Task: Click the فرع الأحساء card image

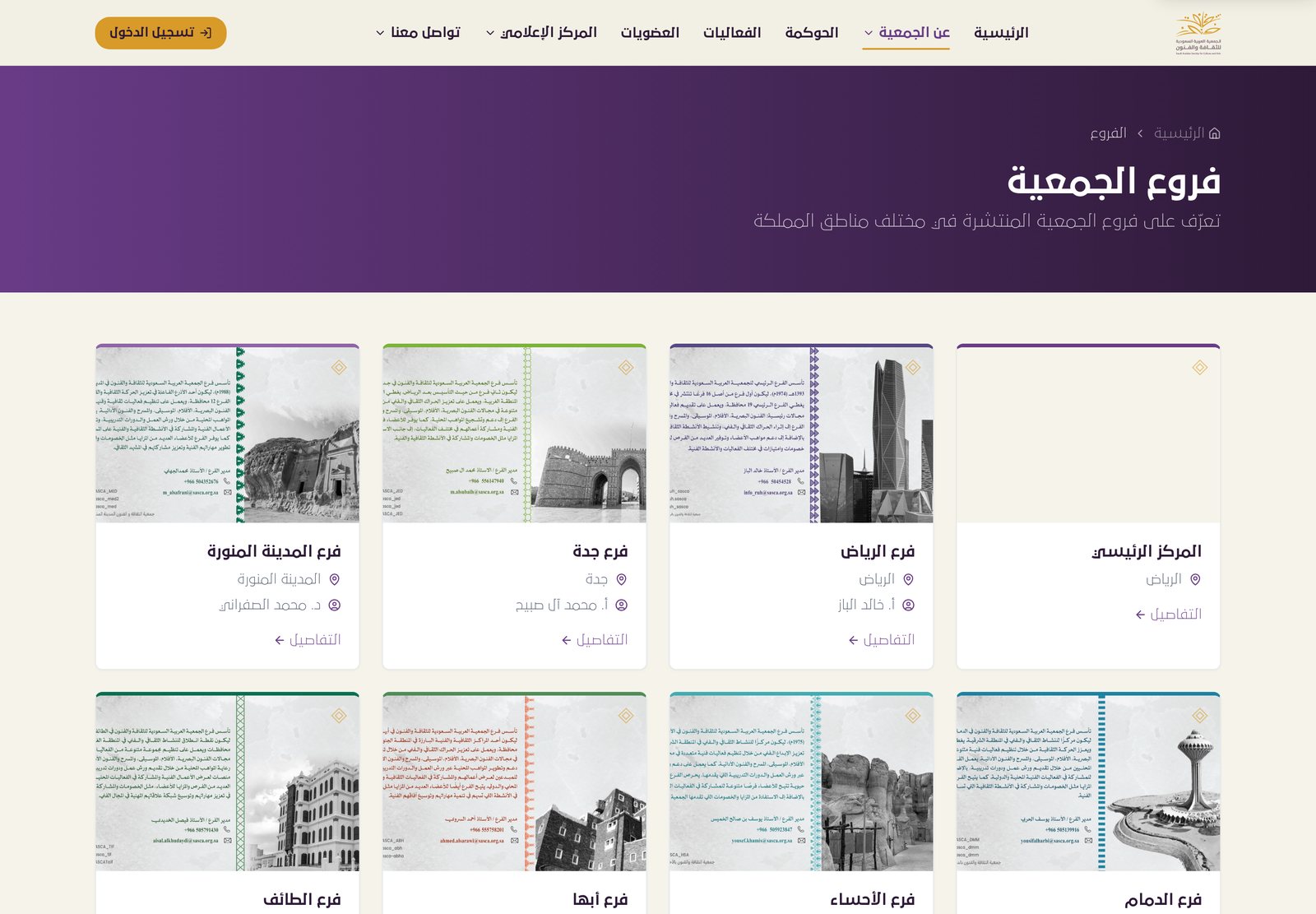Action: 801,782
